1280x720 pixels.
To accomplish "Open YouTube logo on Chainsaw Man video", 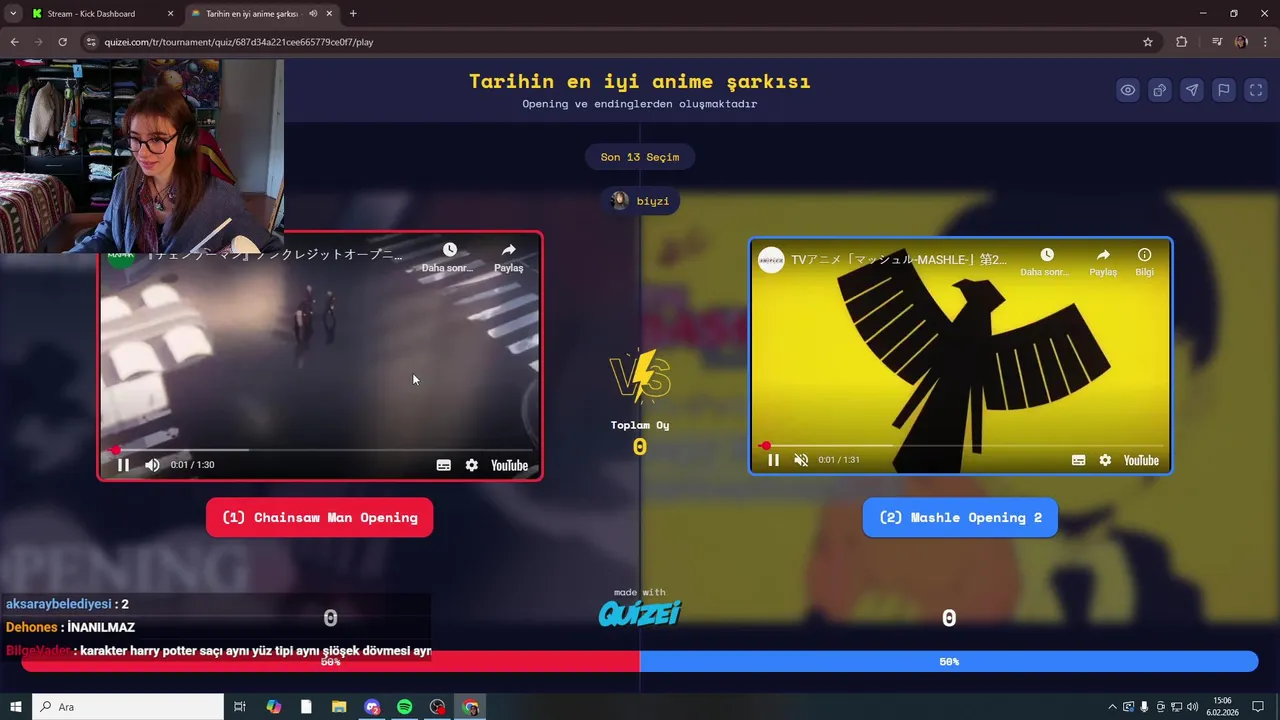I will click(509, 465).
